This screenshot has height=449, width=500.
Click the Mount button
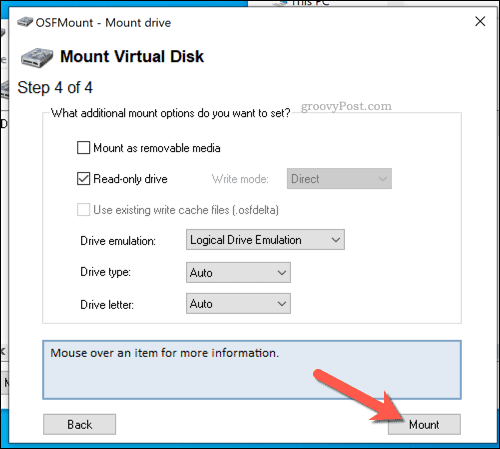pos(424,424)
